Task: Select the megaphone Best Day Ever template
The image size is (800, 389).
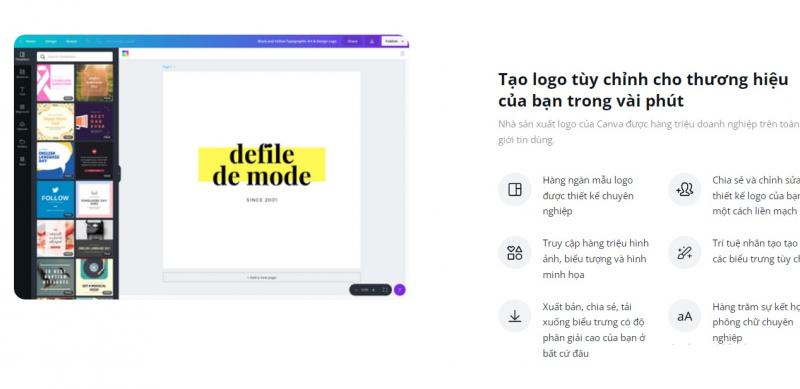Action: coord(94,121)
